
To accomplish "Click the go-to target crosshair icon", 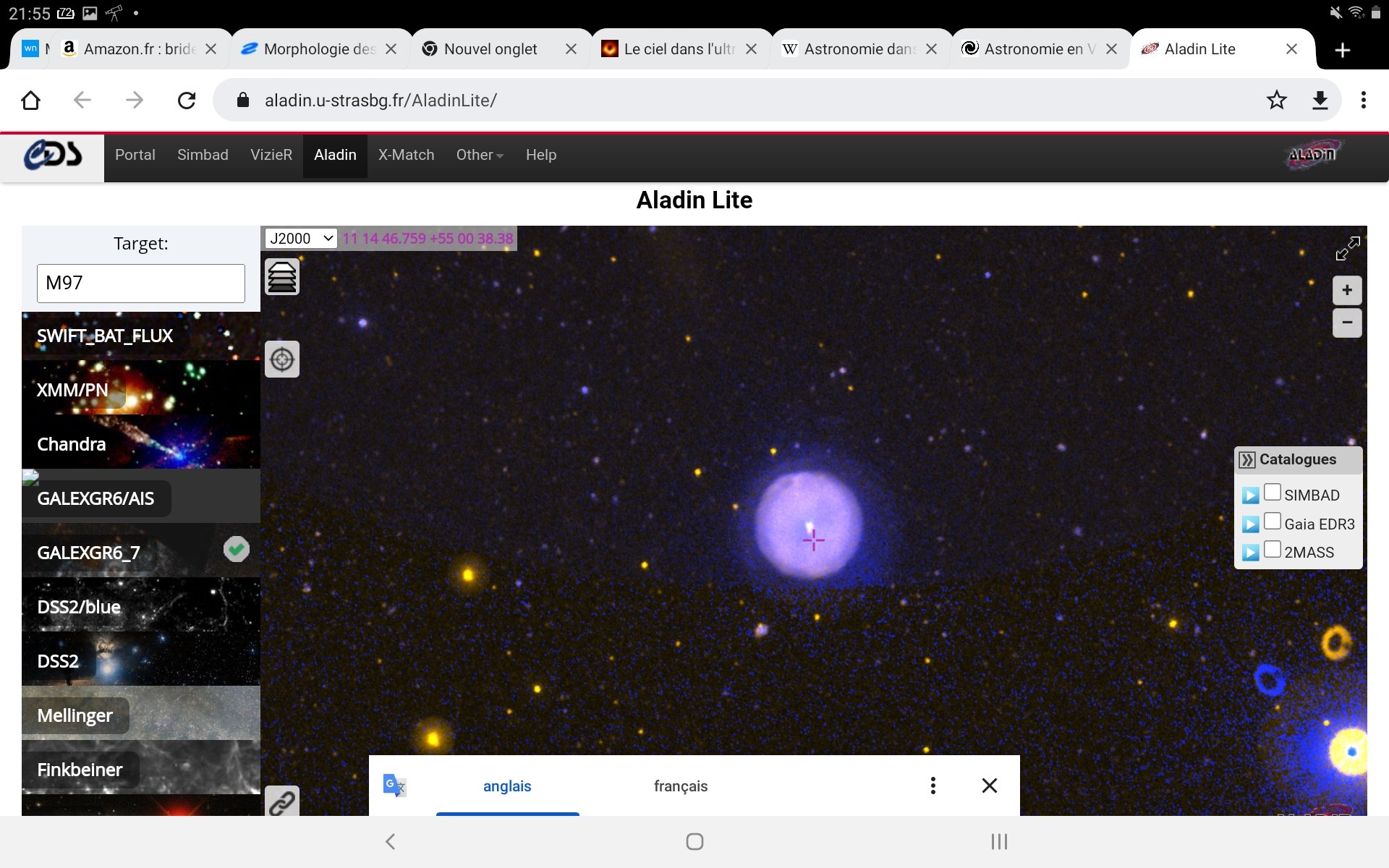I will pos(282,359).
